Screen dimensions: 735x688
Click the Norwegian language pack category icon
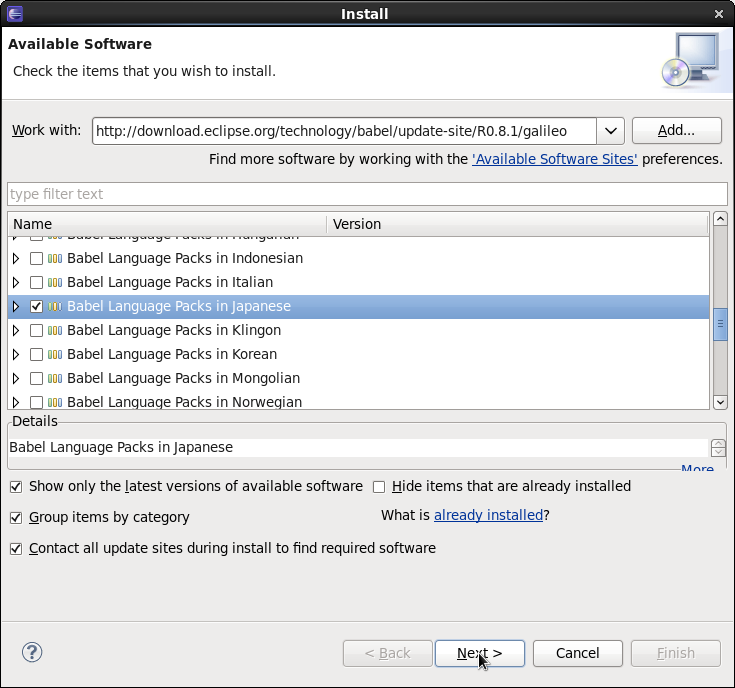(55, 402)
